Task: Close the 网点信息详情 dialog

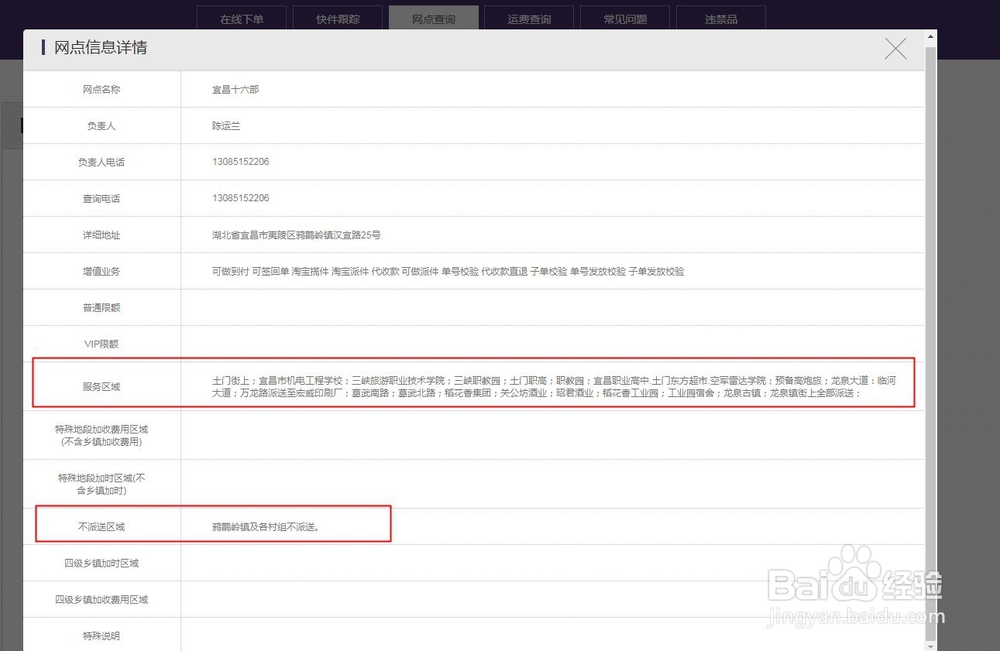Action: click(x=895, y=48)
